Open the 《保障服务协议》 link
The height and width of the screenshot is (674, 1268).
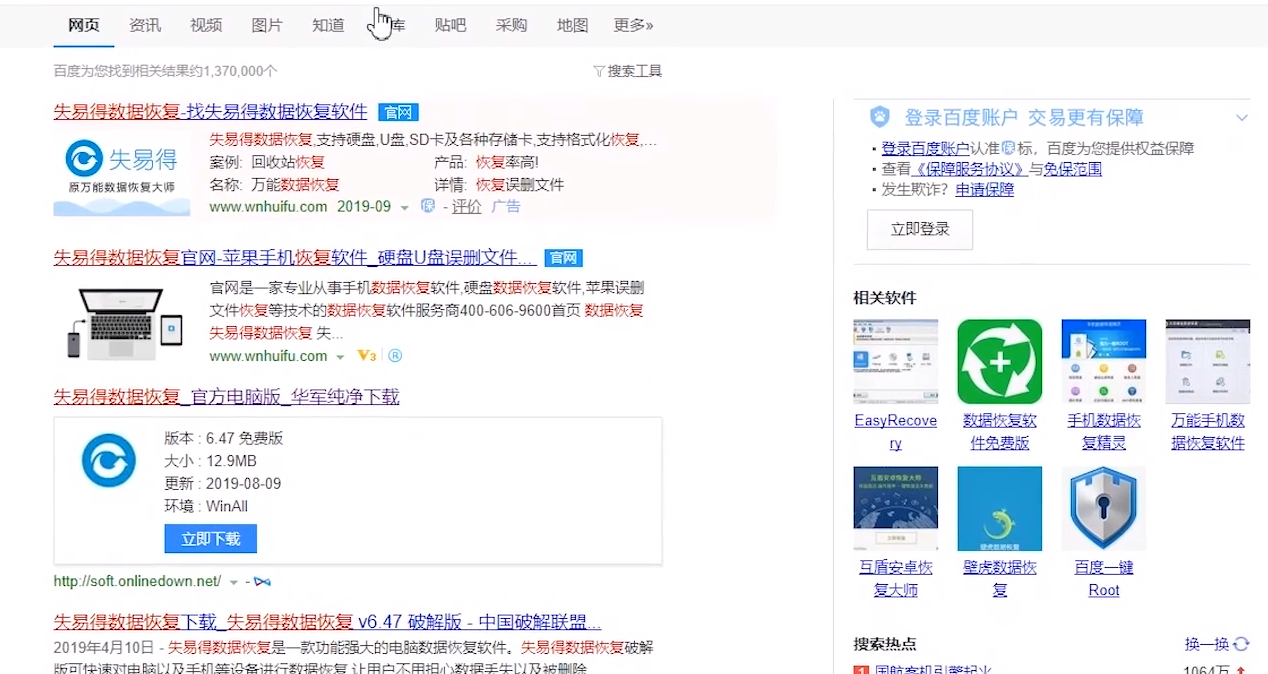pos(970,169)
